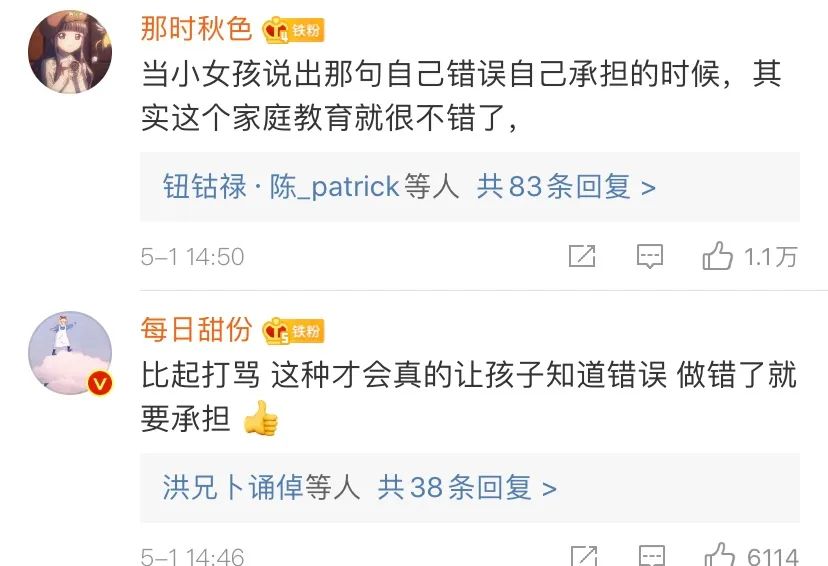Expand 共83条回复 replies
Viewport: 828px width, 566px height.
[x=566, y=186]
